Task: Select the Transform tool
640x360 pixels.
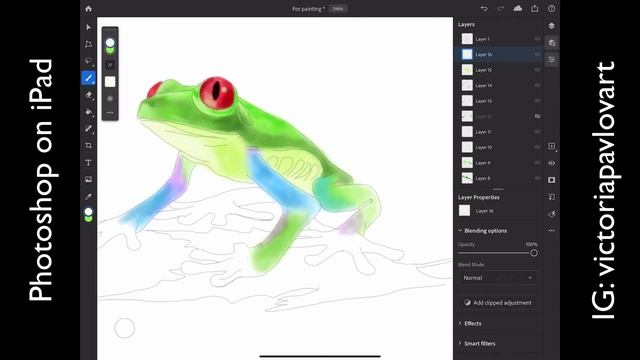Action: [89, 44]
